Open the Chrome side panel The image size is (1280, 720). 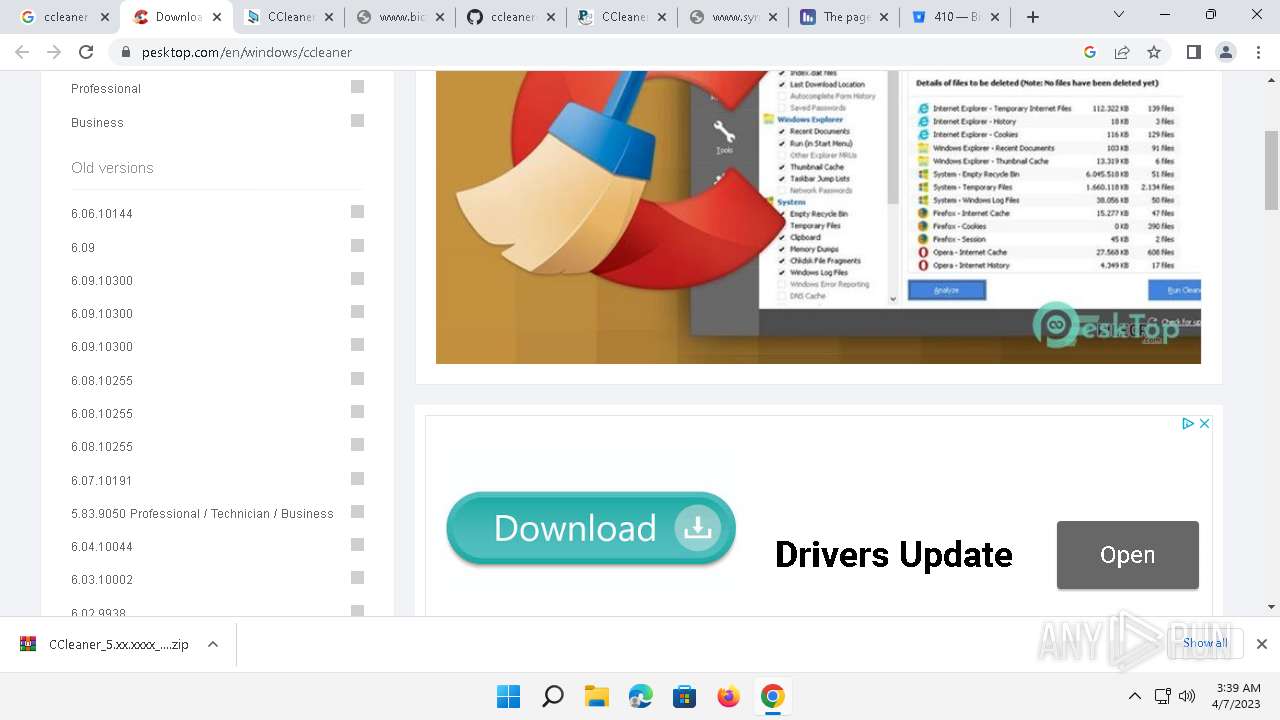point(1193,52)
